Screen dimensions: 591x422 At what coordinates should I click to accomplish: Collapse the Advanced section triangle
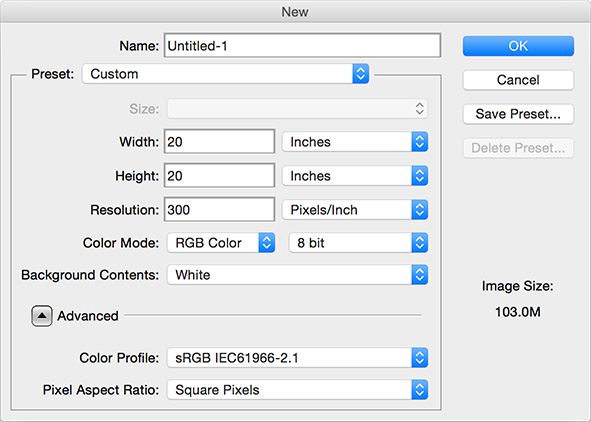[41, 316]
